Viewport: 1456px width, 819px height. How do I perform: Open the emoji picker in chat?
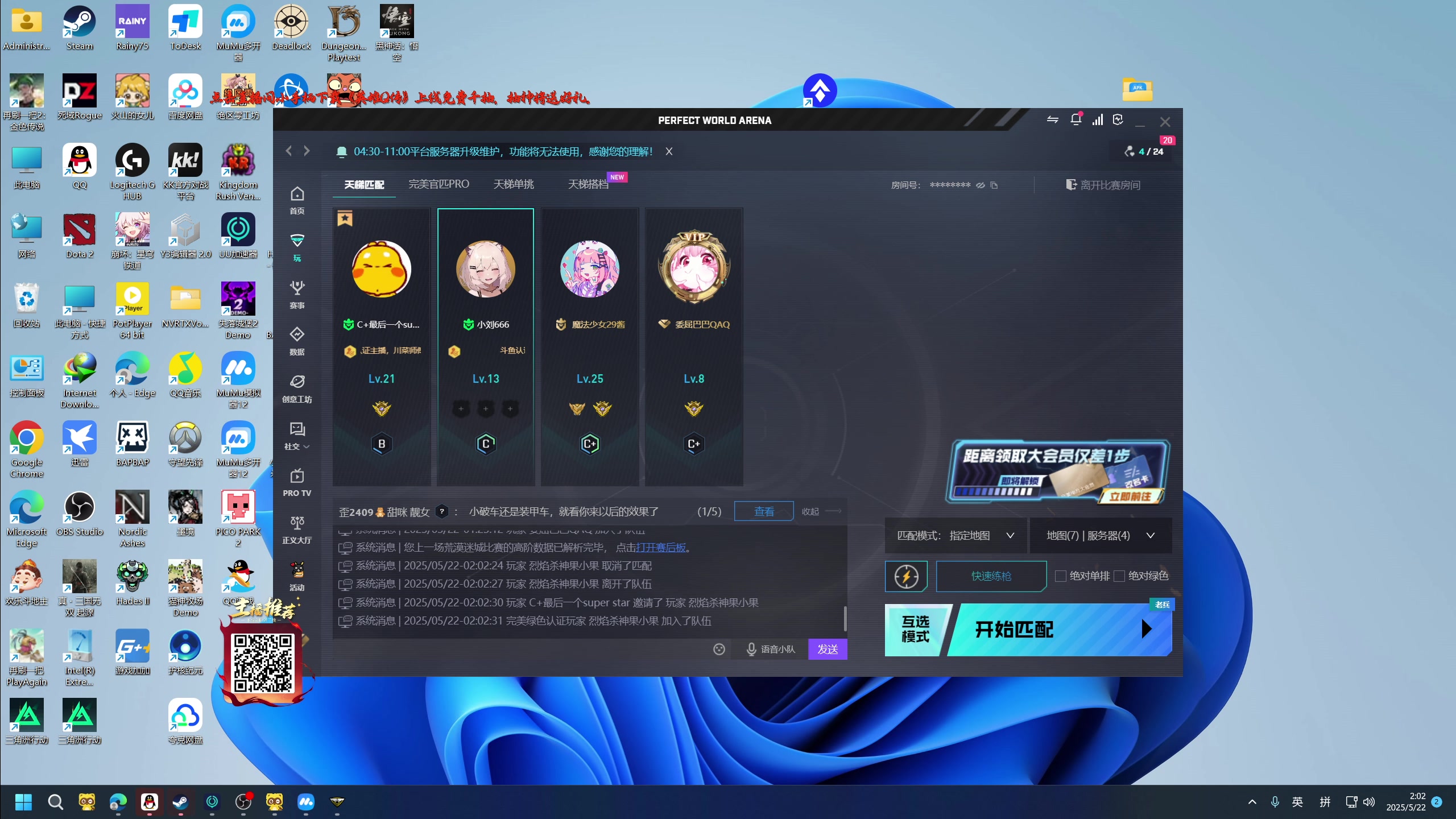tap(719, 649)
